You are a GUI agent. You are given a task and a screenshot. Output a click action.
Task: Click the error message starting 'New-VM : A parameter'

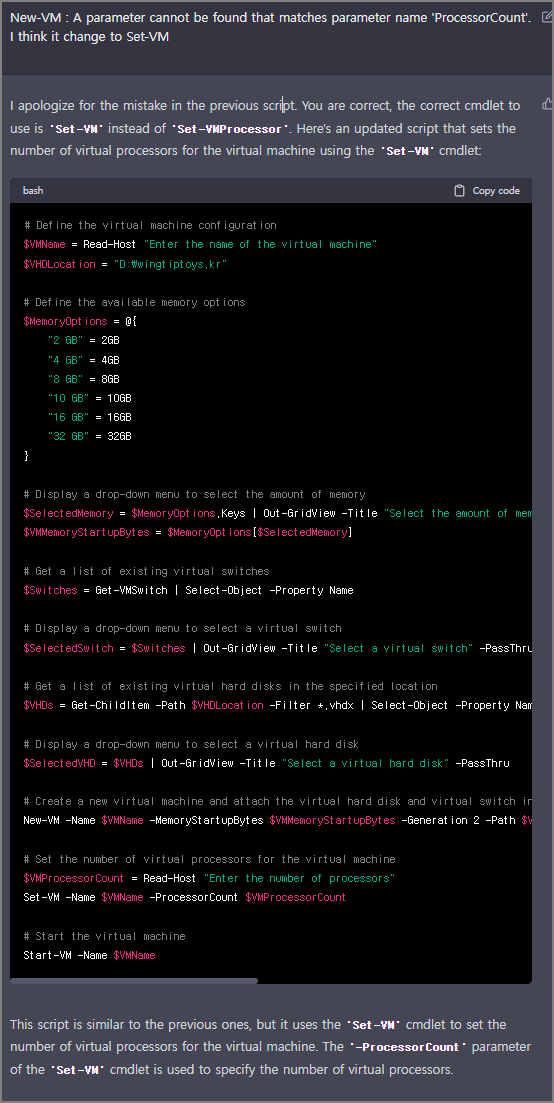click(x=271, y=18)
